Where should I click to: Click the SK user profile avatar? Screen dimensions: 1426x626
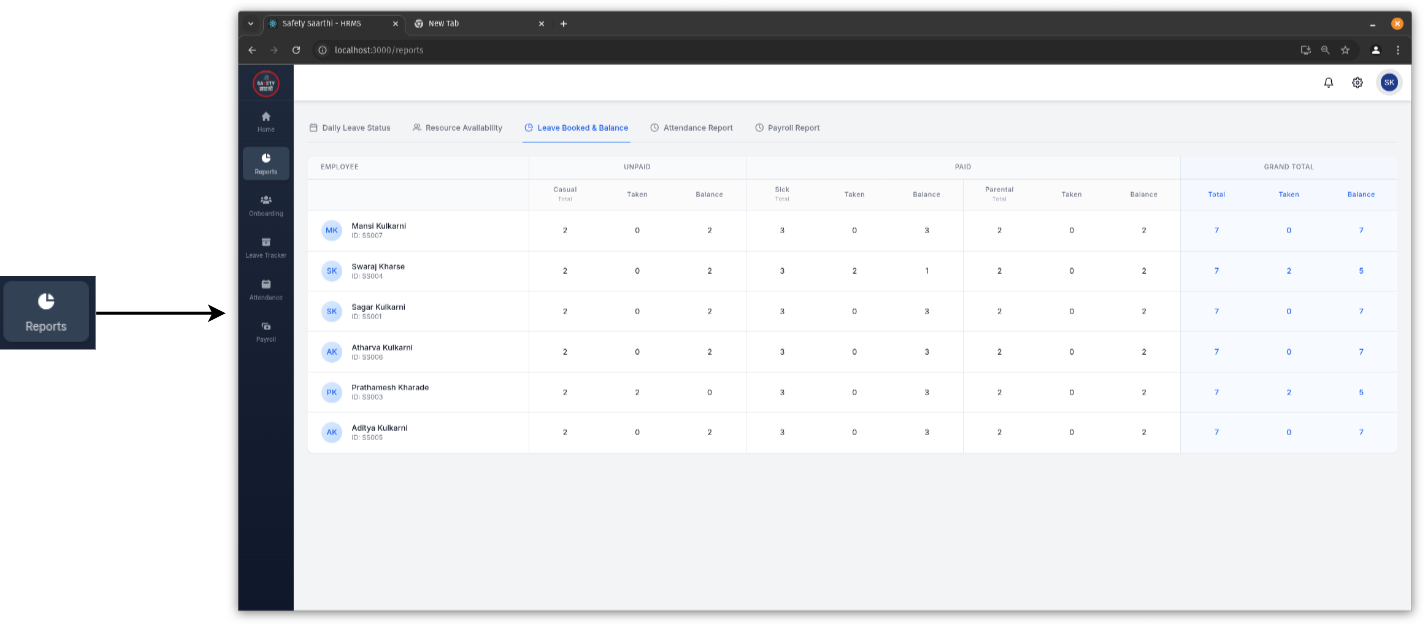1389,83
